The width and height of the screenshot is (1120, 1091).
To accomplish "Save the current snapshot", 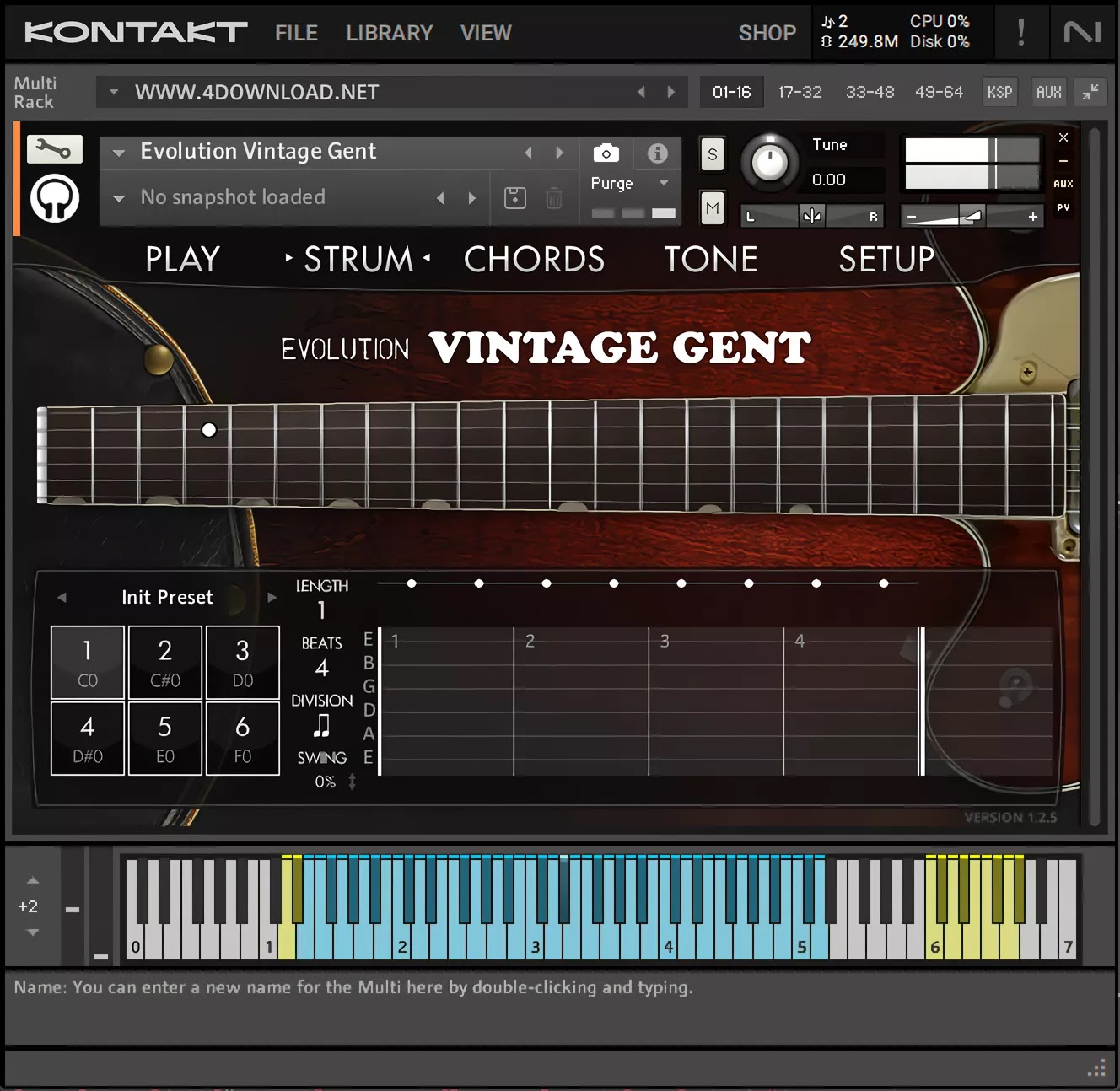I will click(x=514, y=198).
